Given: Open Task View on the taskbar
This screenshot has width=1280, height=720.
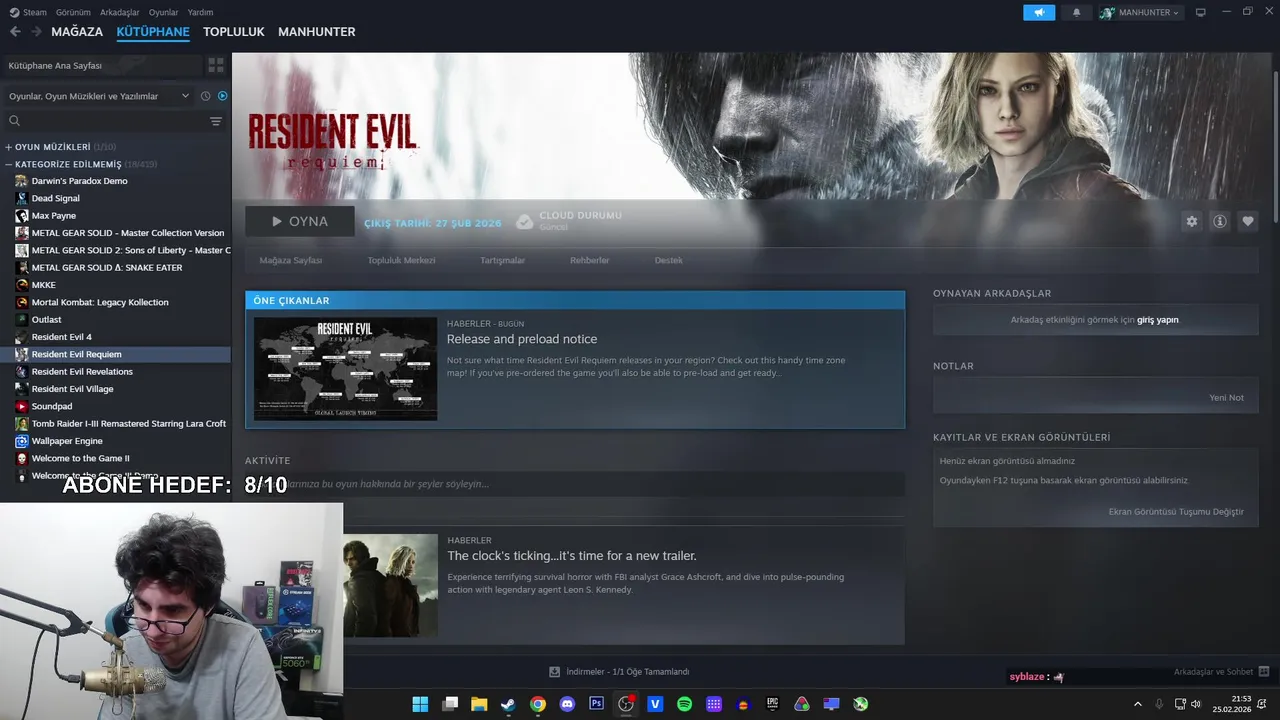Looking at the screenshot, I should point(450,704).
